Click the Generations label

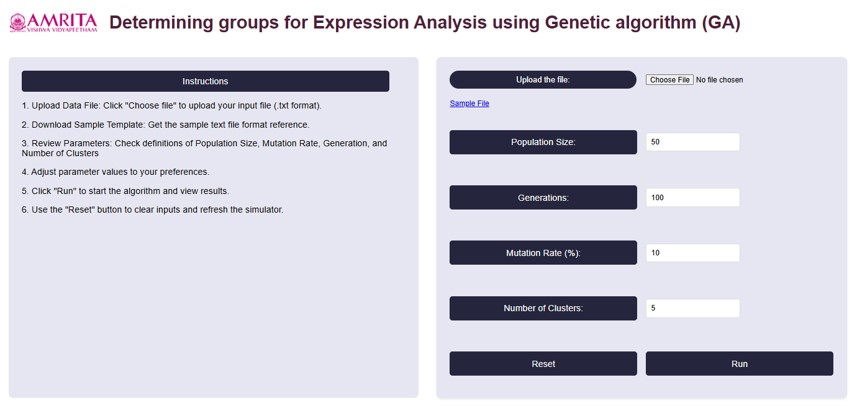(542, 198)
